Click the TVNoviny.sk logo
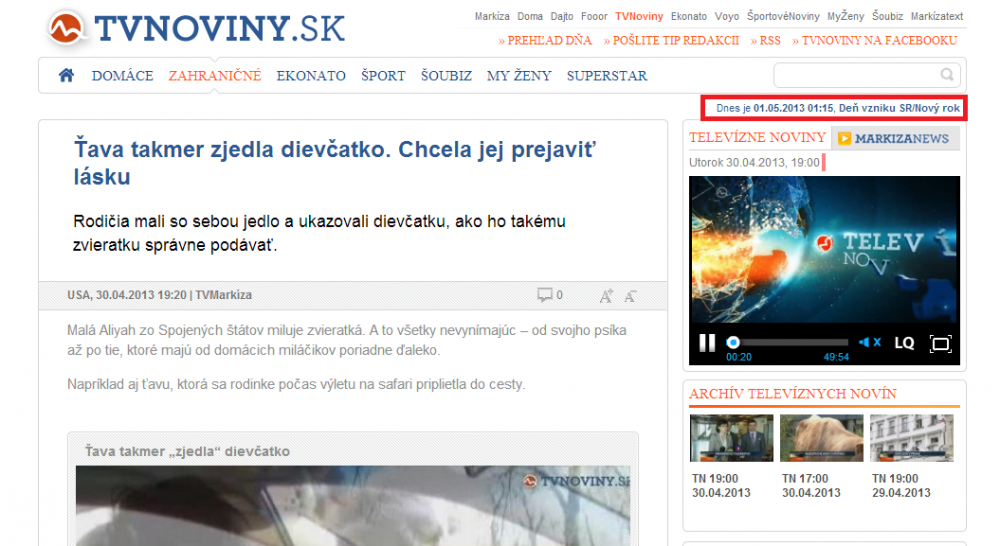The width and height of the screenshot is (1000, 546). pos(196,29)
